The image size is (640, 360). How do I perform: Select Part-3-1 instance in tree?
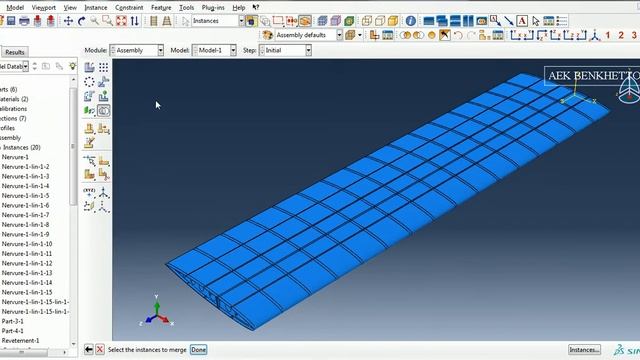coord(13,321)
